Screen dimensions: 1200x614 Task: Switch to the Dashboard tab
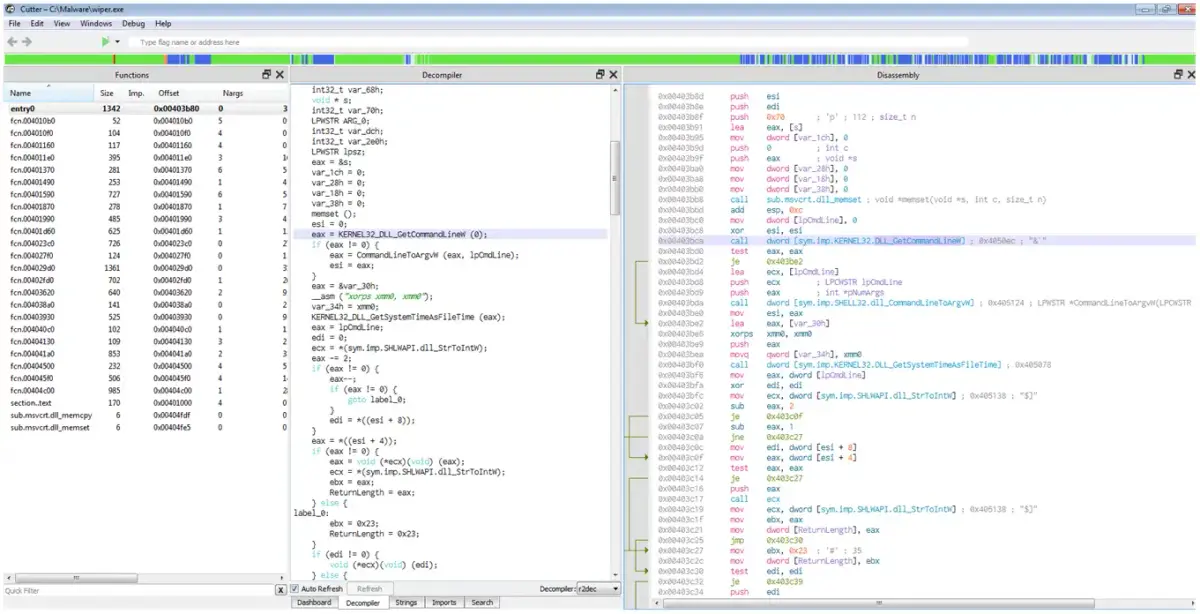click(314, 602)
